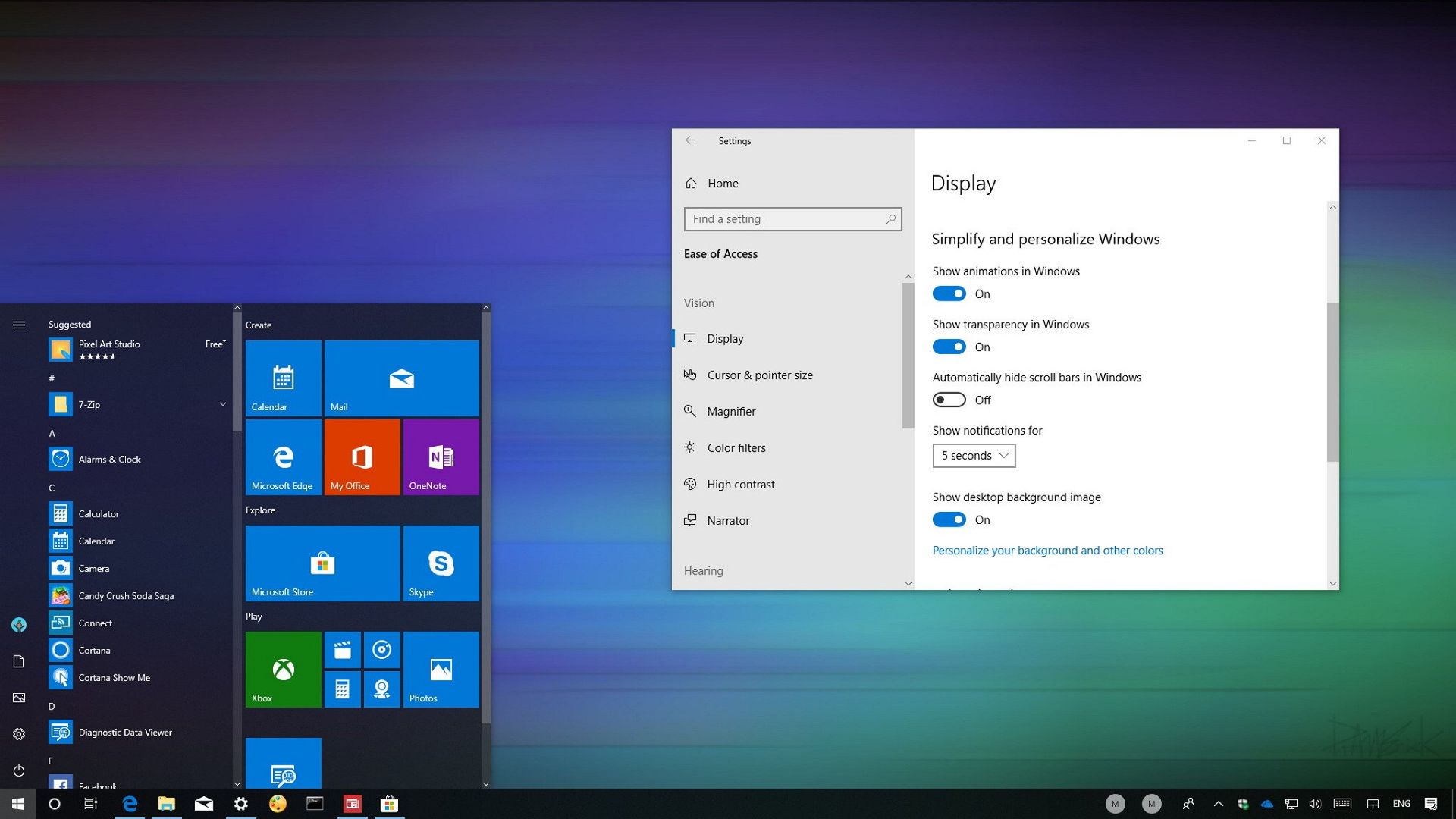The image size is (1456, 819).
Task: Click the Find a setting search box
Action: [x=792, y=218]
